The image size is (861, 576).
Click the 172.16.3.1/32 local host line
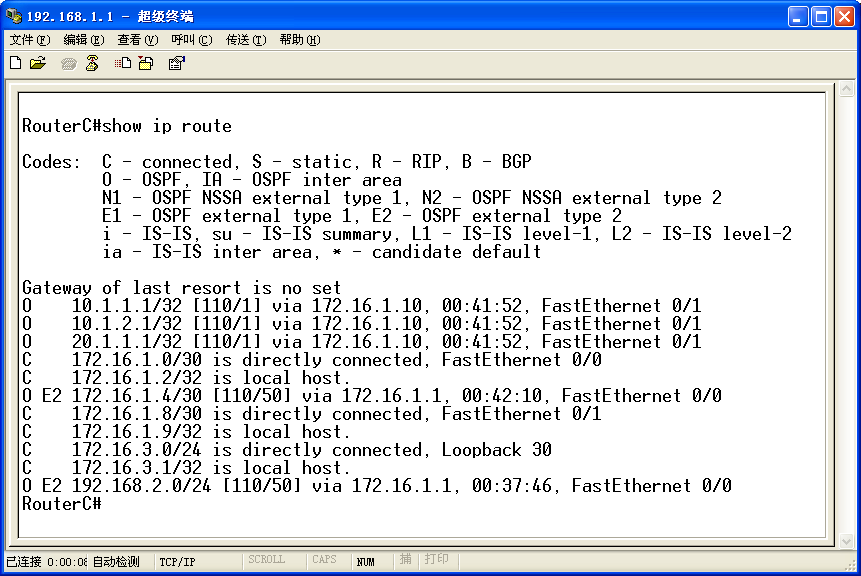pos(186,468)
